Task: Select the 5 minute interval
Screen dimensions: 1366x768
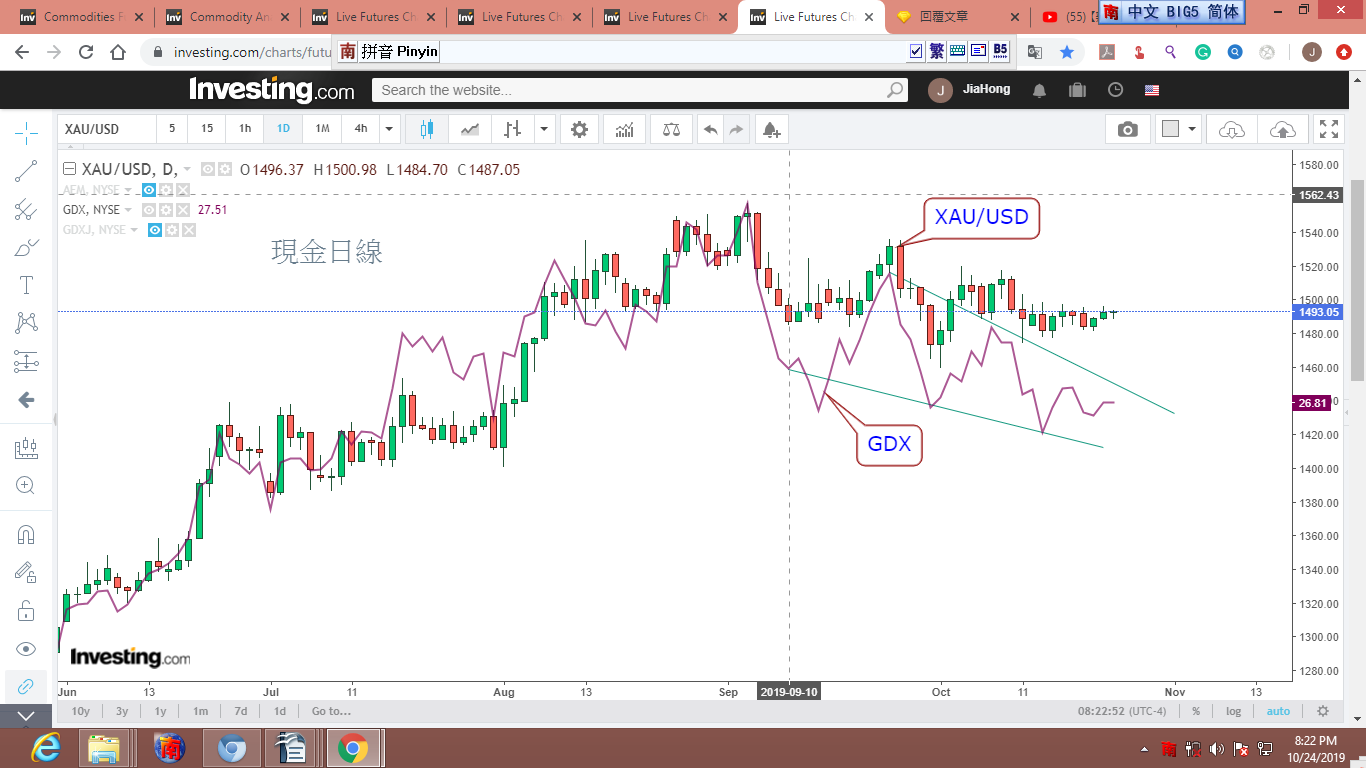Action: 172,129
